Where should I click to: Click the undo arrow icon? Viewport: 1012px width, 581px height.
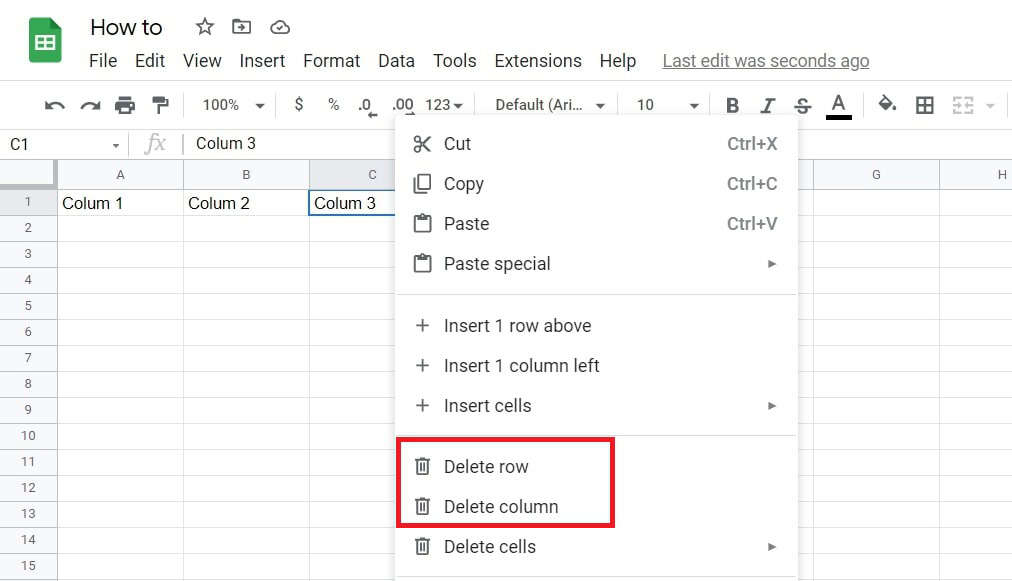point(55,105)
